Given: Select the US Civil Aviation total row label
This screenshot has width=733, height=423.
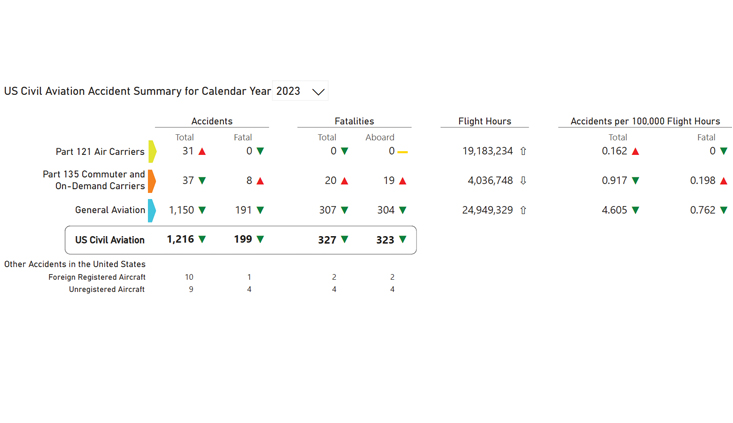Looking at the screenshot, I should pyautogui.click(x=110, y=240).
